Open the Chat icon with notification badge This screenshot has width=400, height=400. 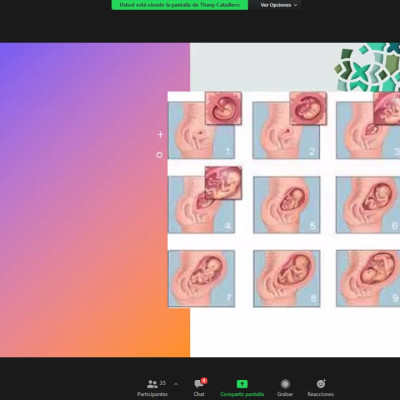(x=200, y=383)
